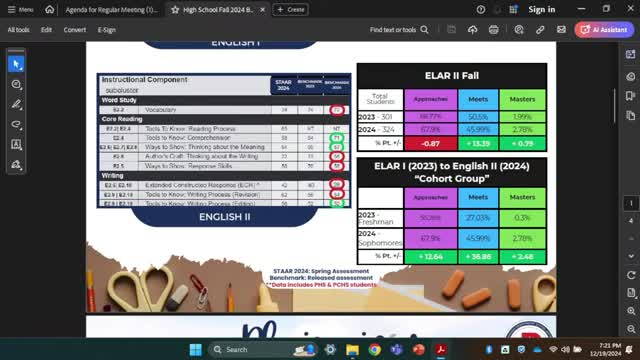The width and height of the screenshot is (640, 360).
Task: Zoom in using magnifier plus icon
Action: (631, 311)
